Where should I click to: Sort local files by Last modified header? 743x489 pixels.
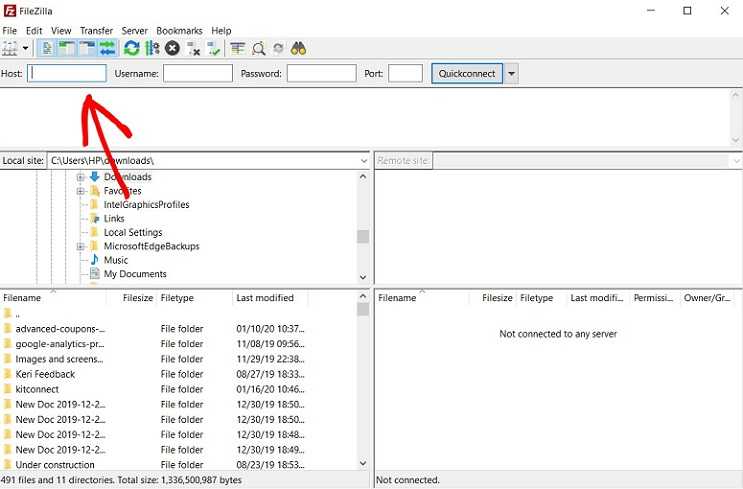pos(265,298)
